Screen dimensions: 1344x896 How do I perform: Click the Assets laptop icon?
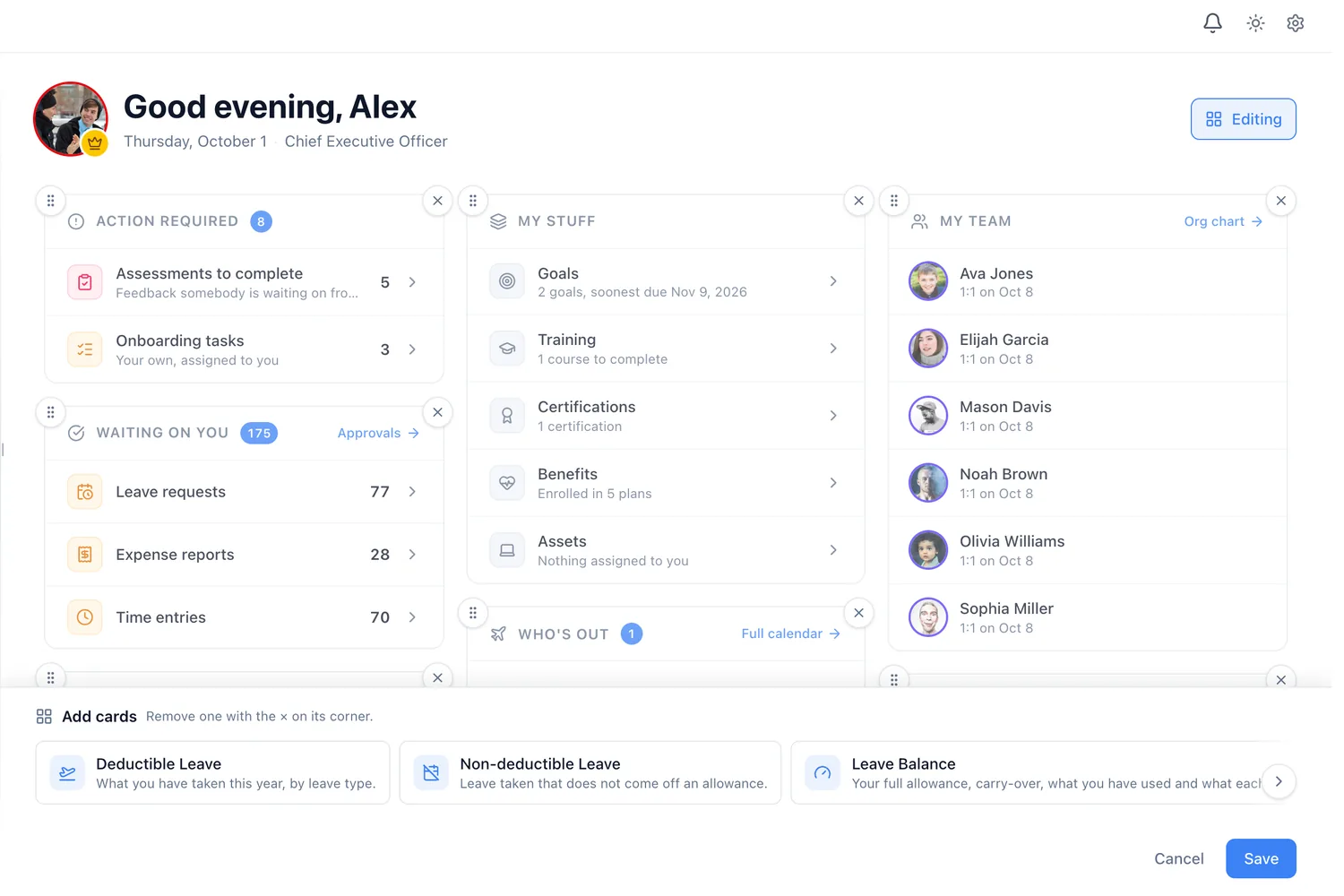point(507,550)
